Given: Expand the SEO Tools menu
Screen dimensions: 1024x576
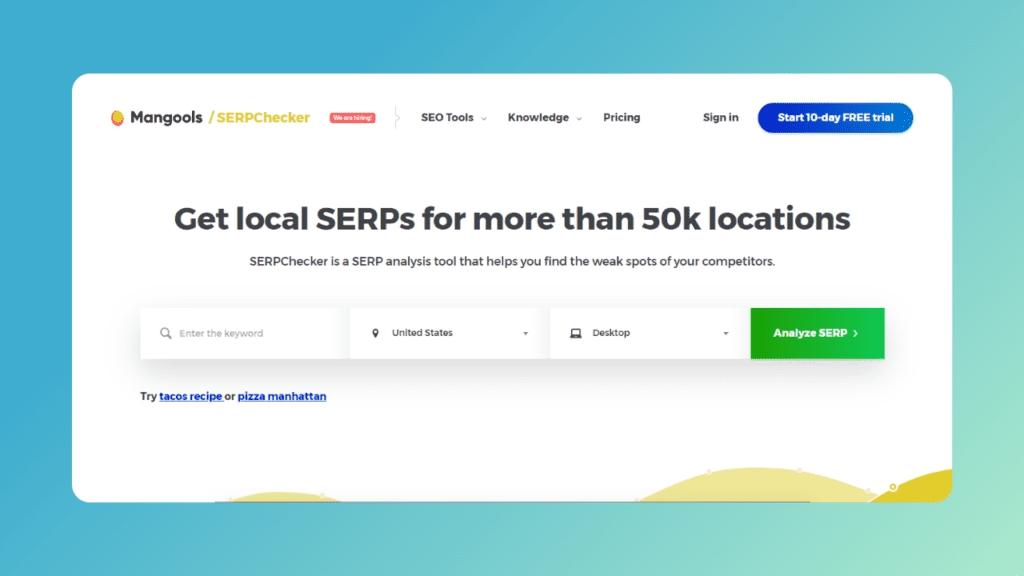Looking at the screenshot, I should click(x=453, y=118).
